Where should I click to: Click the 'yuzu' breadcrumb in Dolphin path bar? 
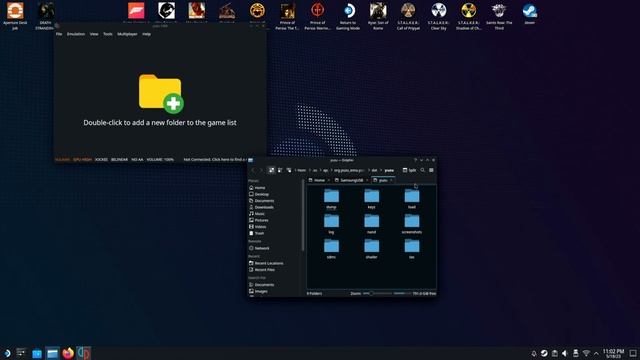pos(389,170)
